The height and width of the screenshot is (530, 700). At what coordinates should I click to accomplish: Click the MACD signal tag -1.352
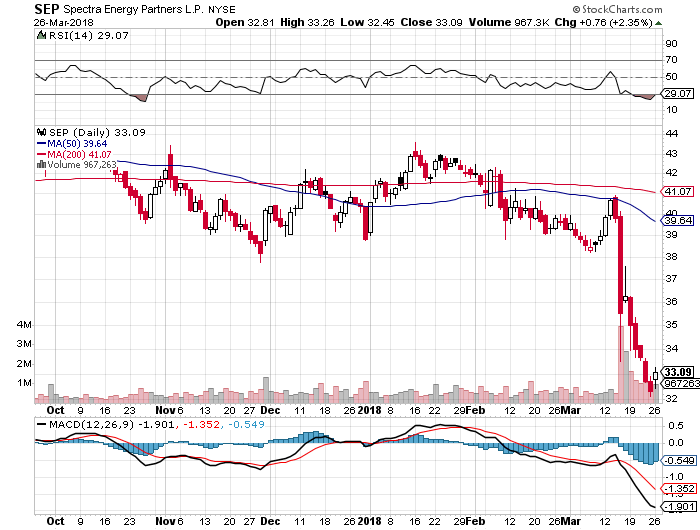679,488
